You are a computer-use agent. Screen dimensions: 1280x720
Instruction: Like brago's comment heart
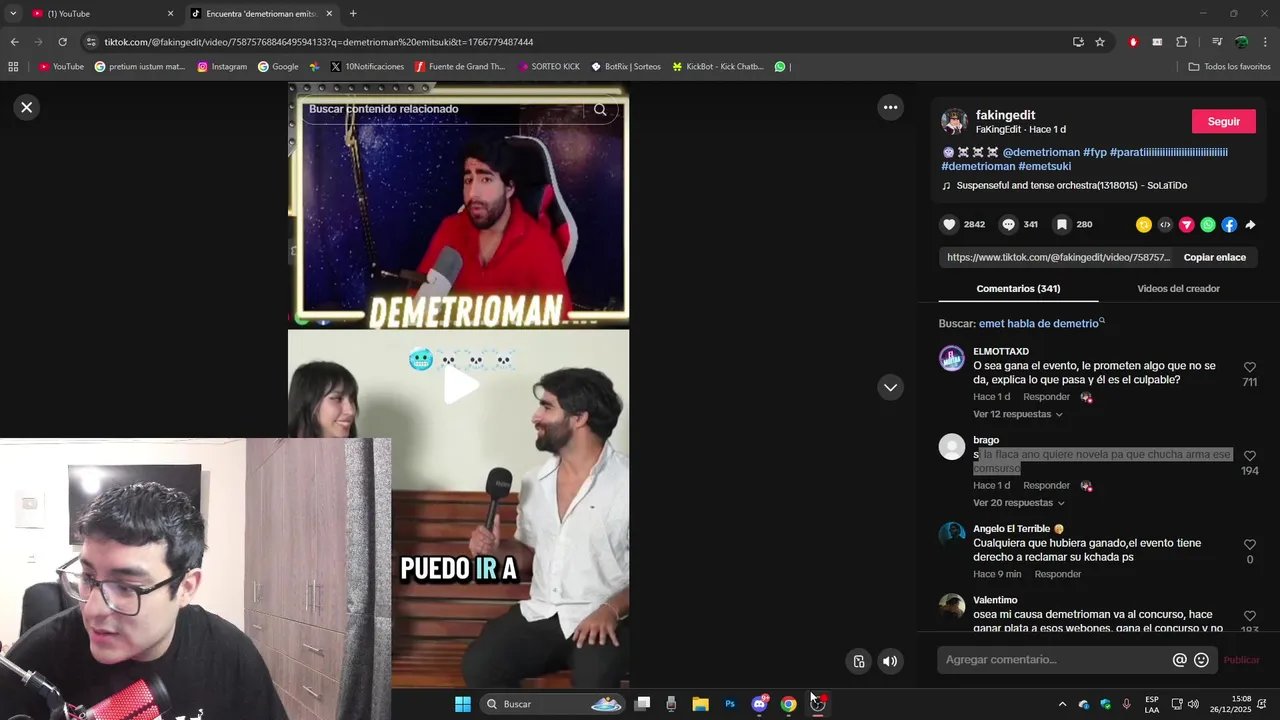point(1249,456)
